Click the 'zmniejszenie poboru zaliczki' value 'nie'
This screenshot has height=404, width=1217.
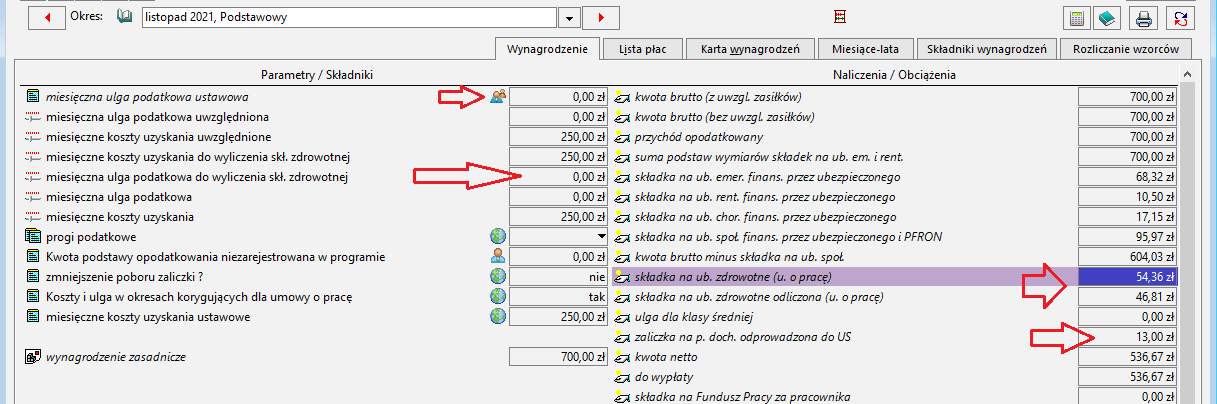pyautogui.click(x=559, y=277)
